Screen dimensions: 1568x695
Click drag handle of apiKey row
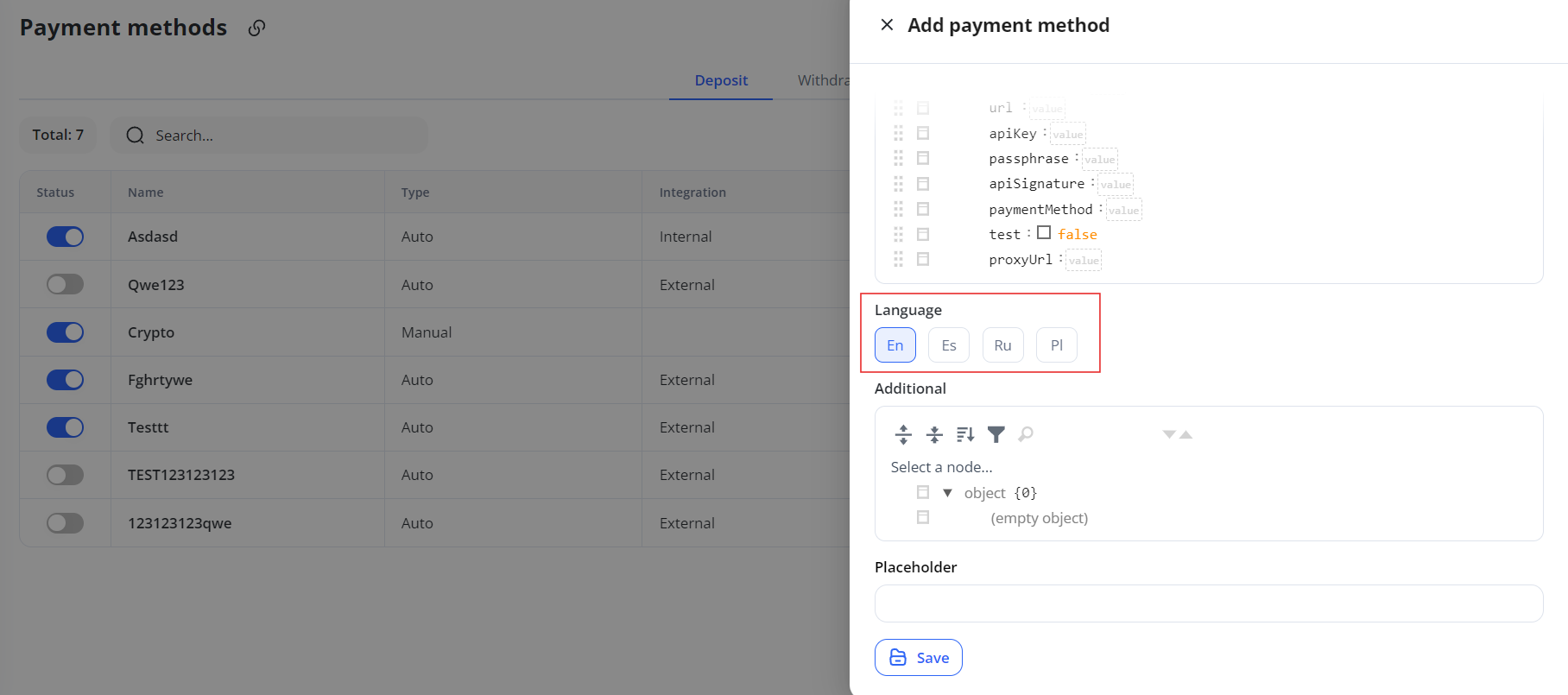pyautogui.click(x=899, y=133)
